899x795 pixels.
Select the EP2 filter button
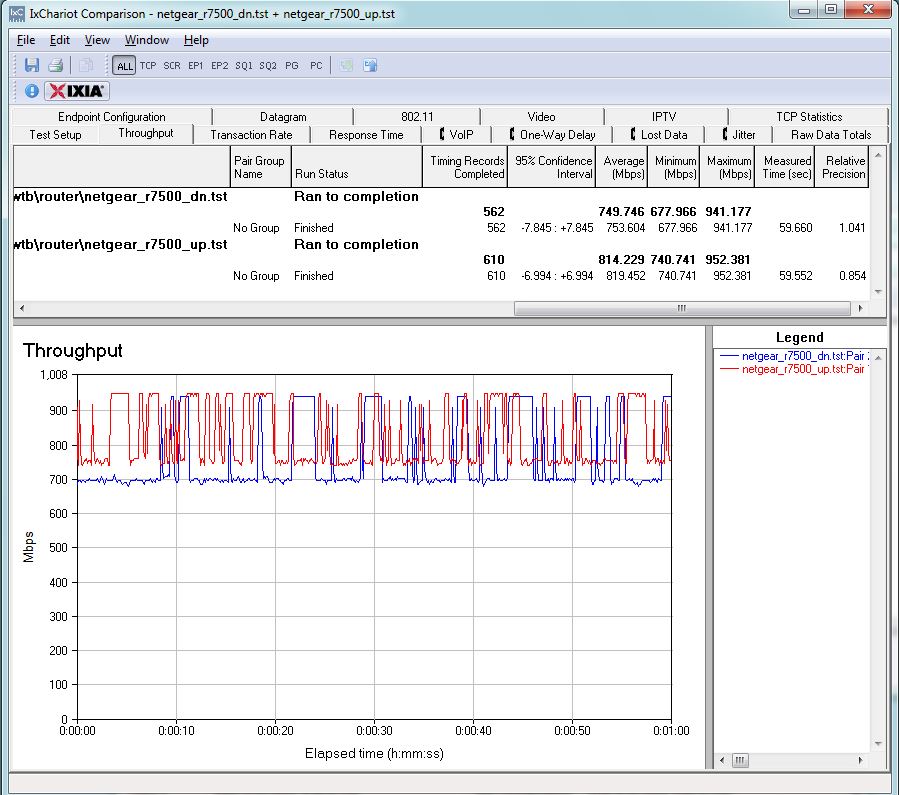tap(220, 66)
